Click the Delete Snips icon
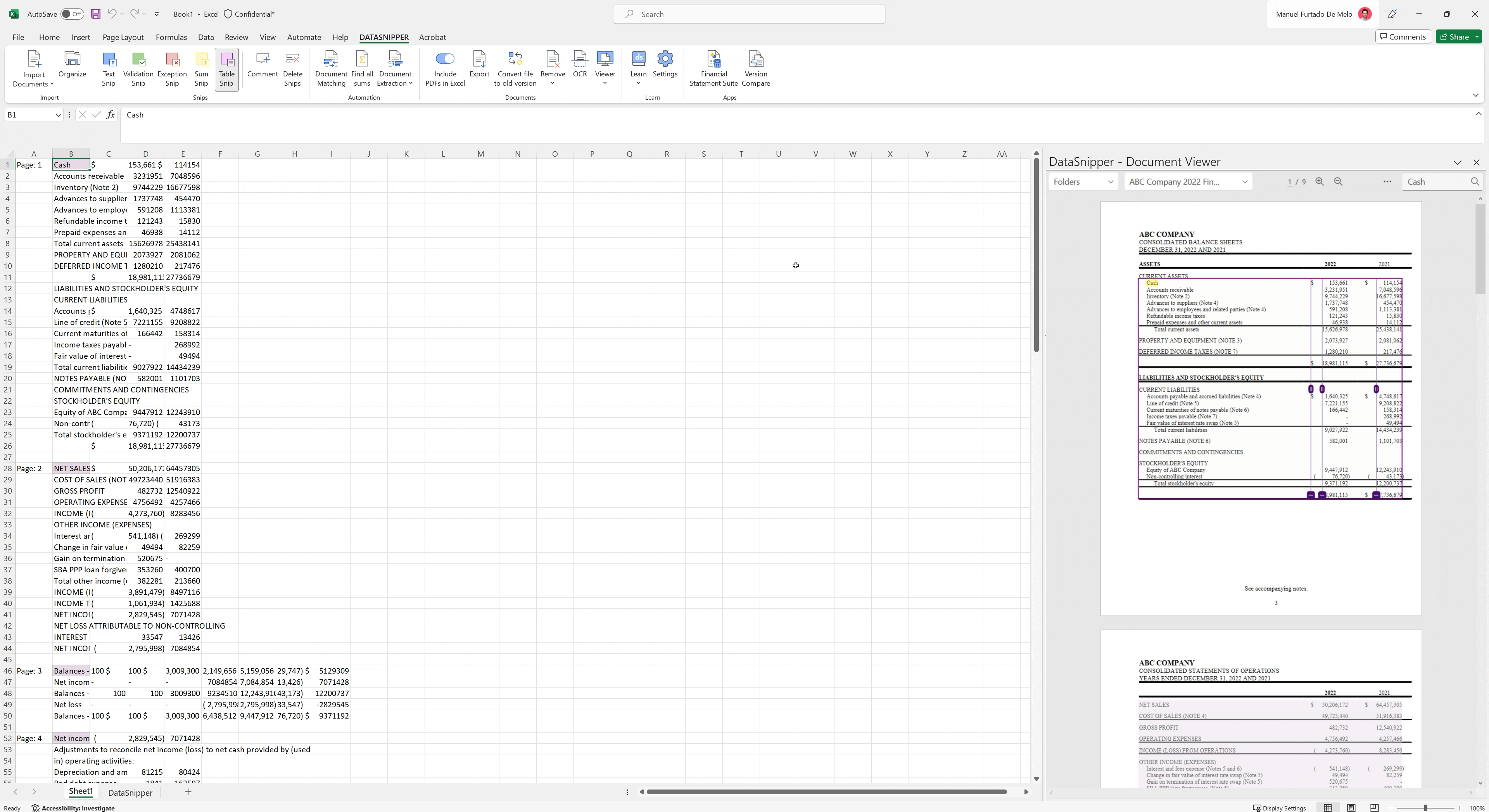 (292, 69)
